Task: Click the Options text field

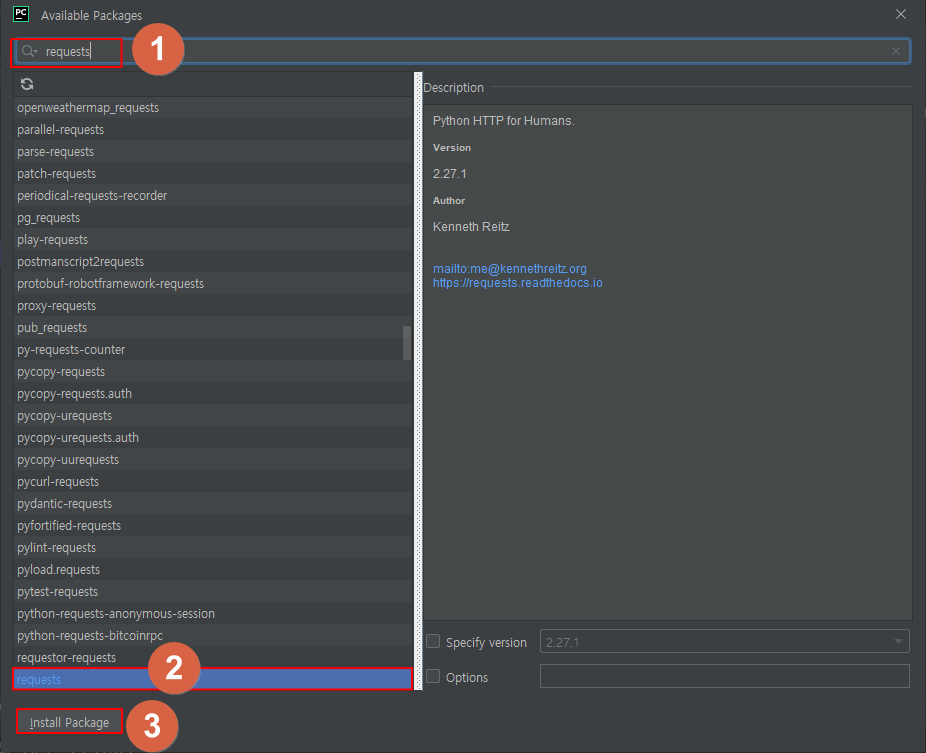Action: (x=725, y=676)
